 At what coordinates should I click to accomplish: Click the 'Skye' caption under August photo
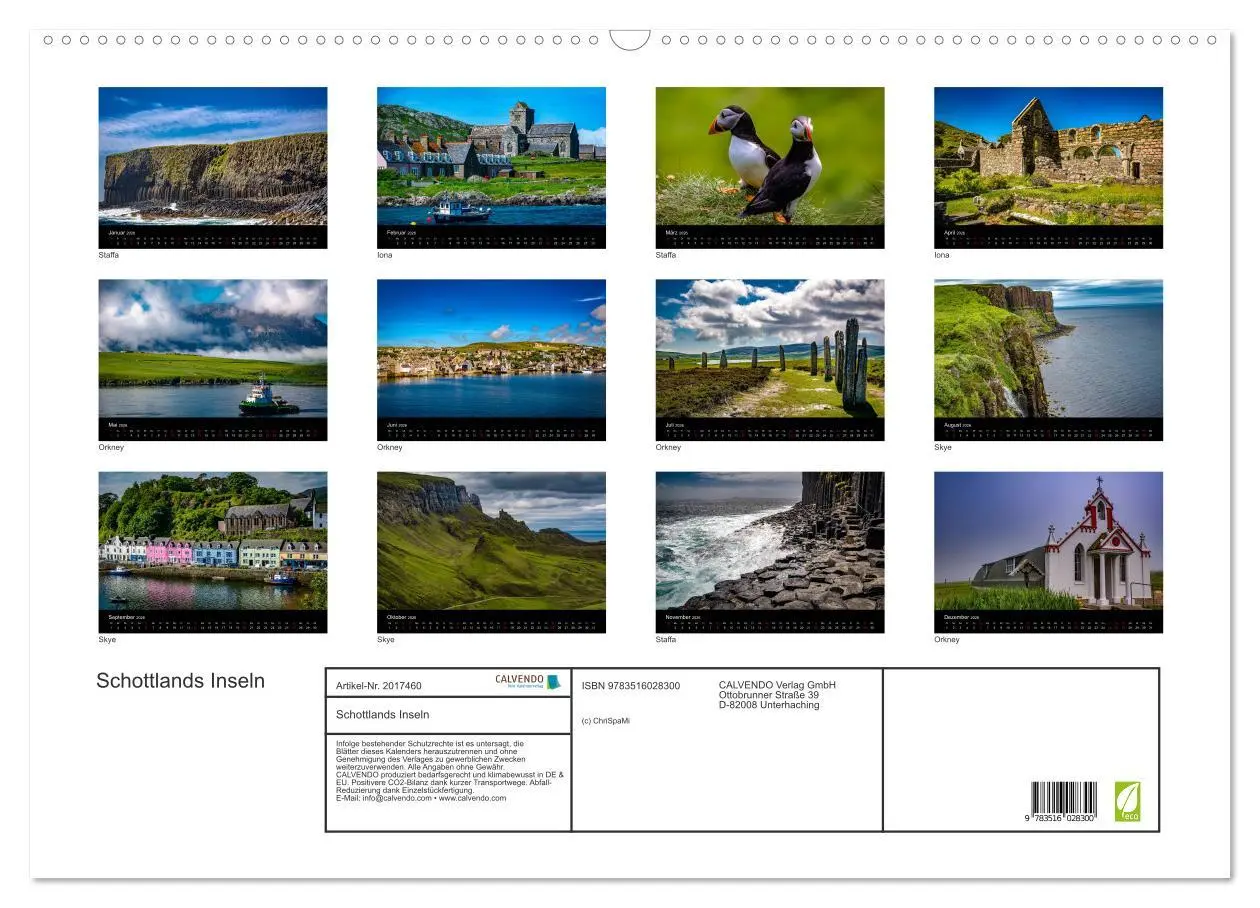(943, 447)
